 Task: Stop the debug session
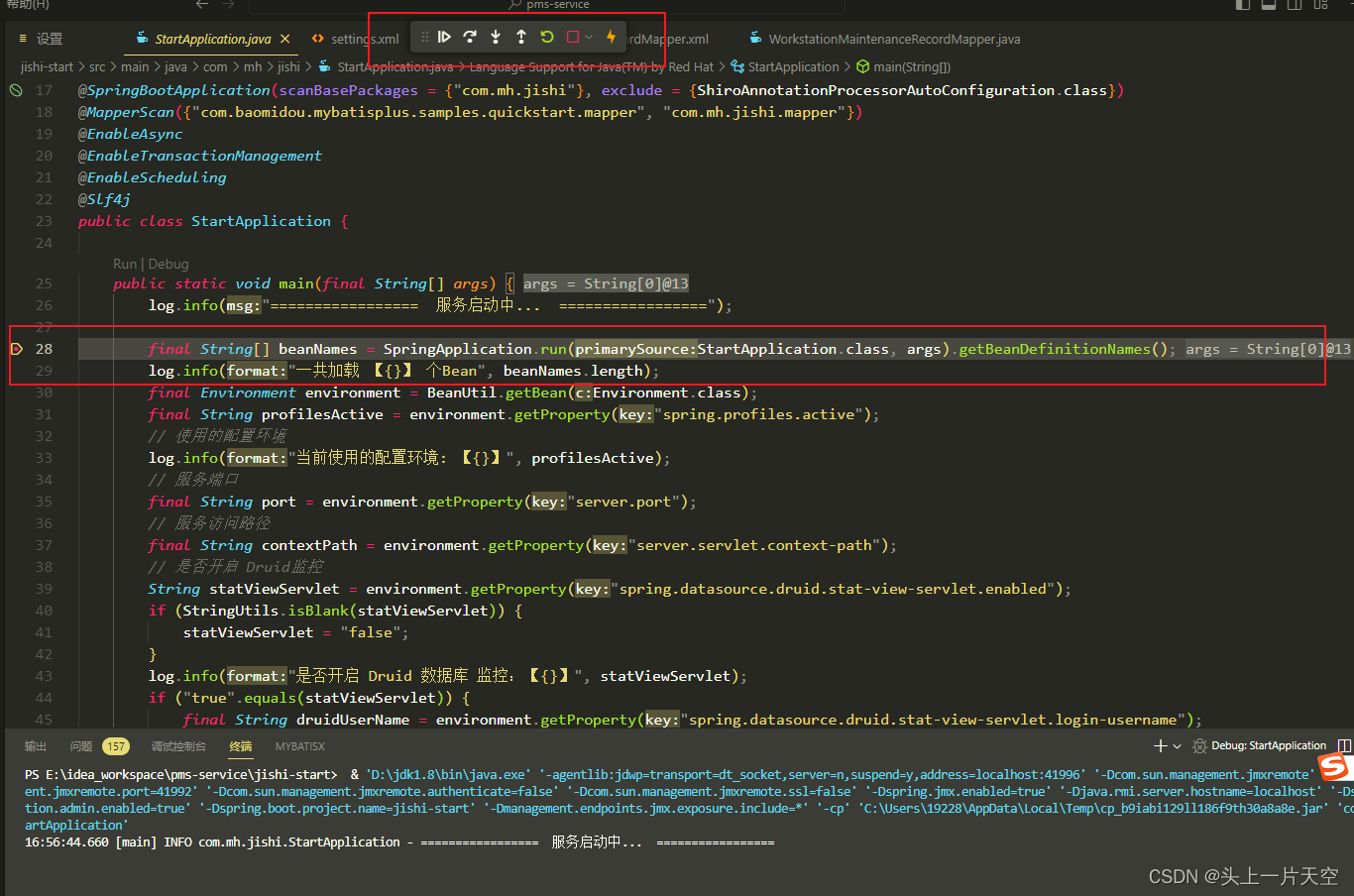tap(573, 37)
